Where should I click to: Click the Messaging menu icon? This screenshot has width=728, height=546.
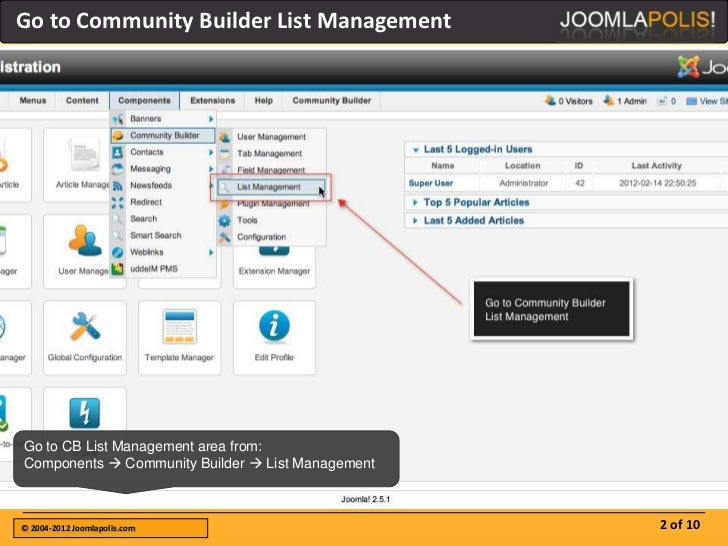click(x=118, y=169)
